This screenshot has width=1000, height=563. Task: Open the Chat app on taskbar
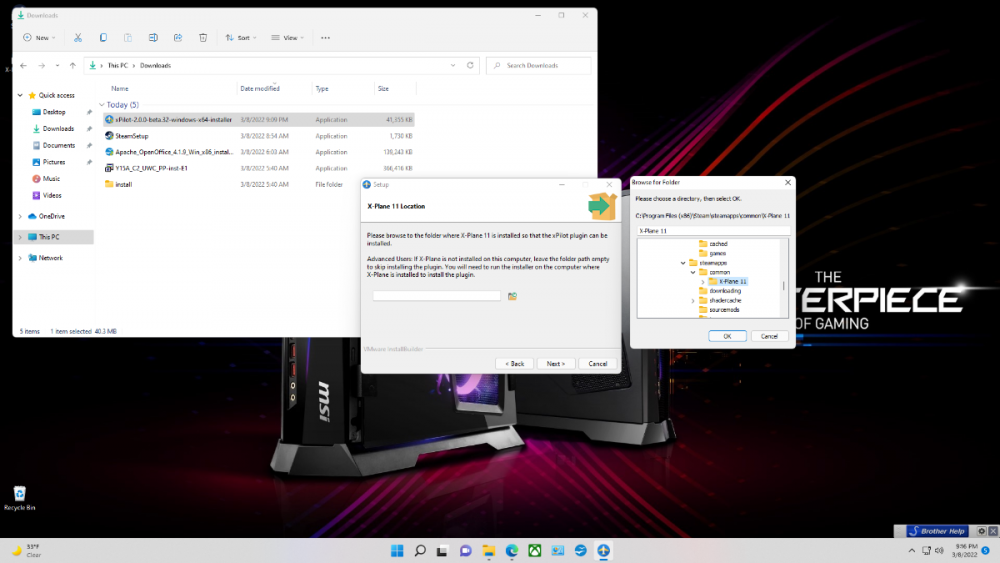pos(466,550)
